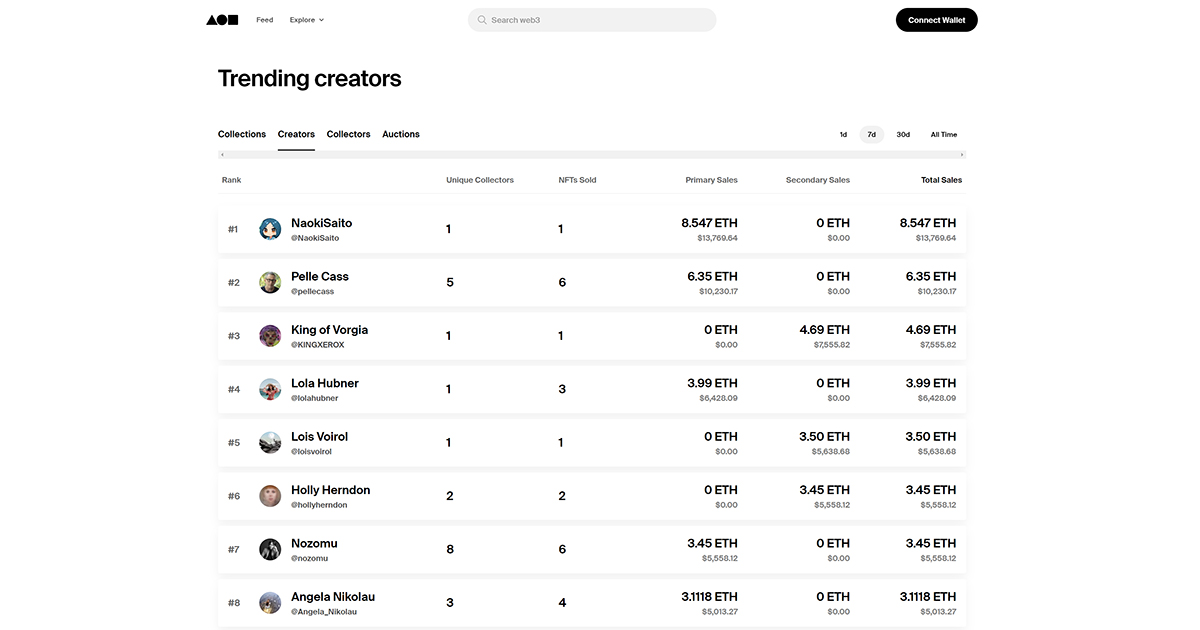
Task: Sort by Secondary Sales column header
Action: pyautogui.click(x=818, y=180)
